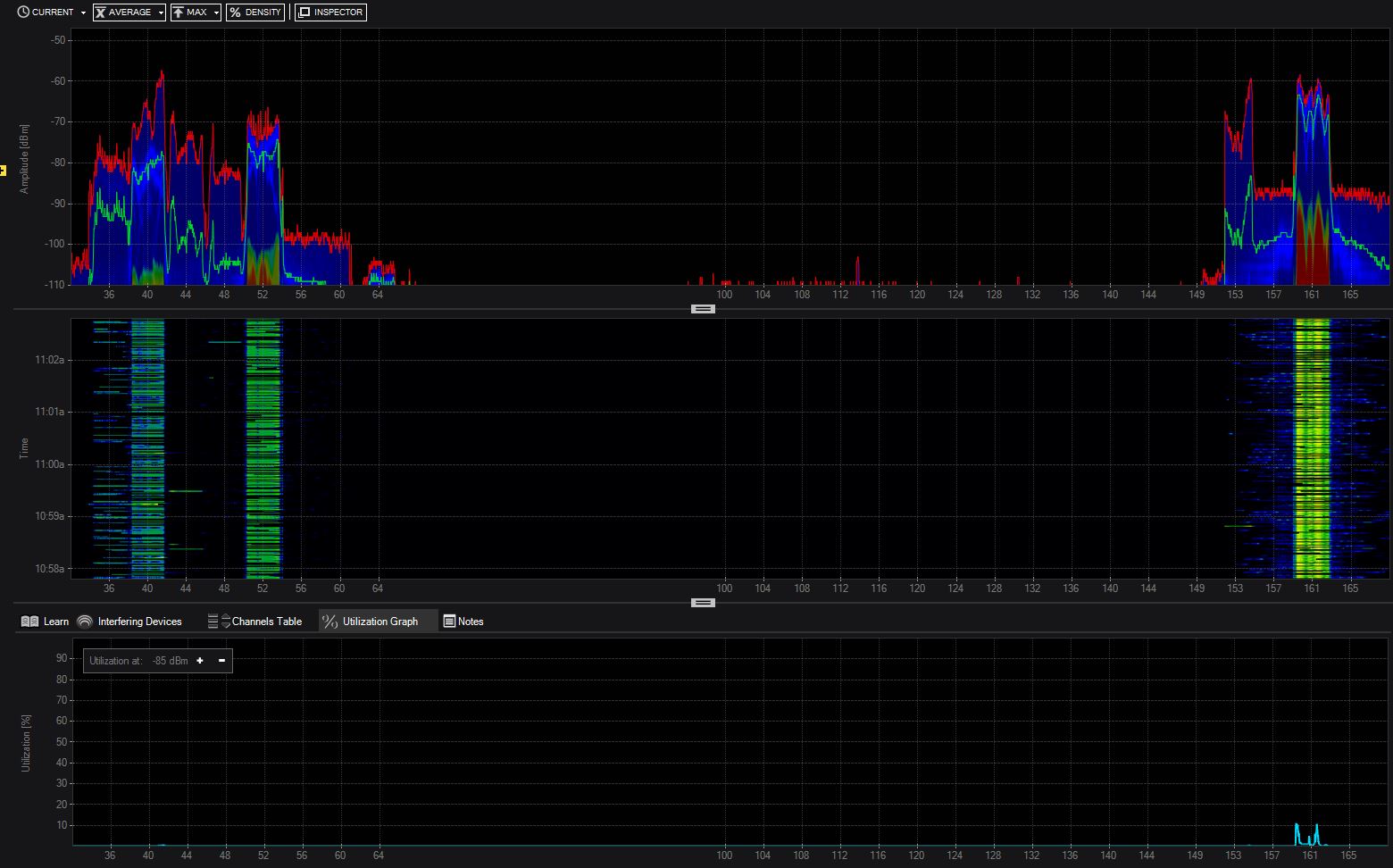Click the Notes page icon

point(449,622)
